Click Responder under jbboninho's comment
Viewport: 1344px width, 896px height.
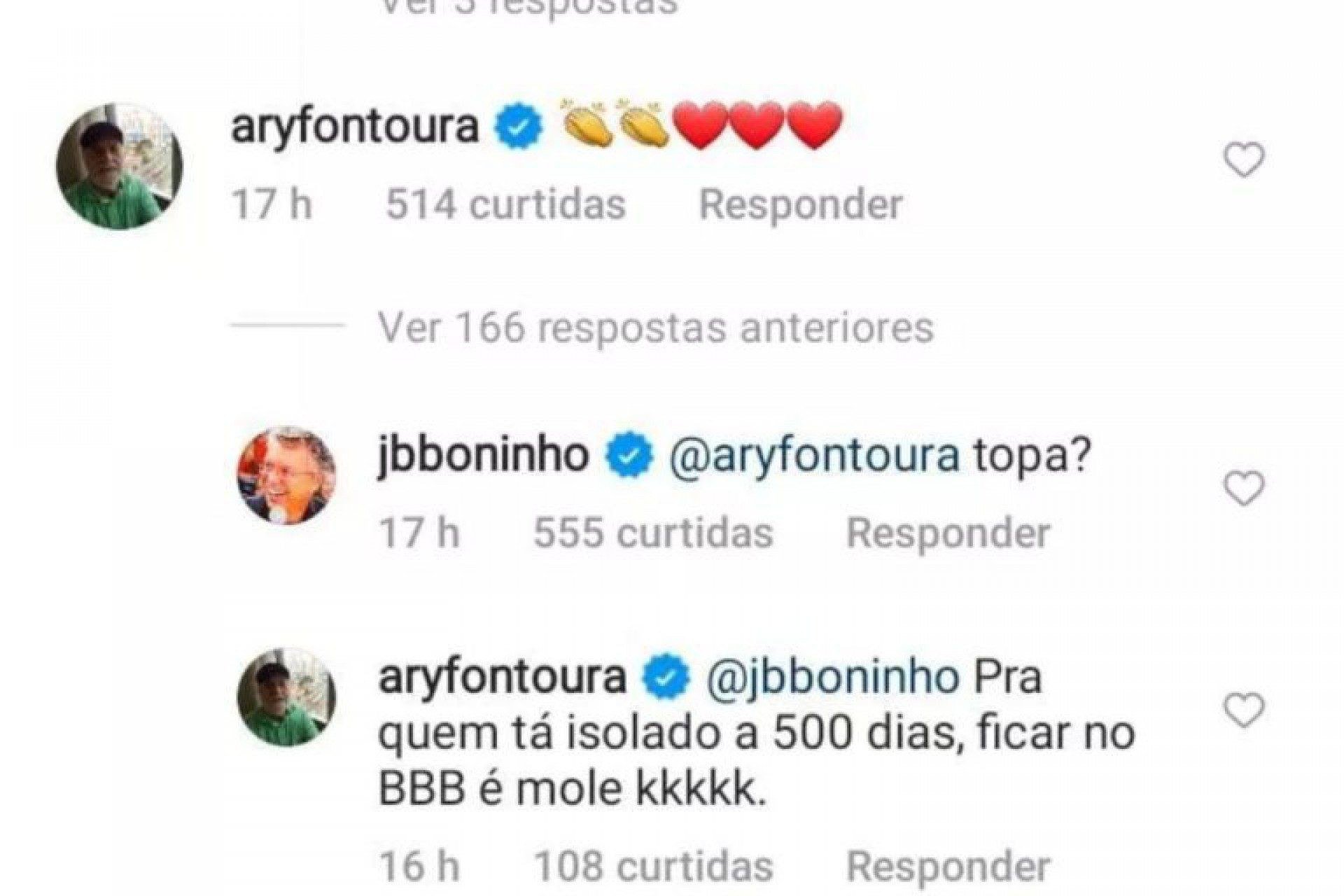(x=948, y=533)
